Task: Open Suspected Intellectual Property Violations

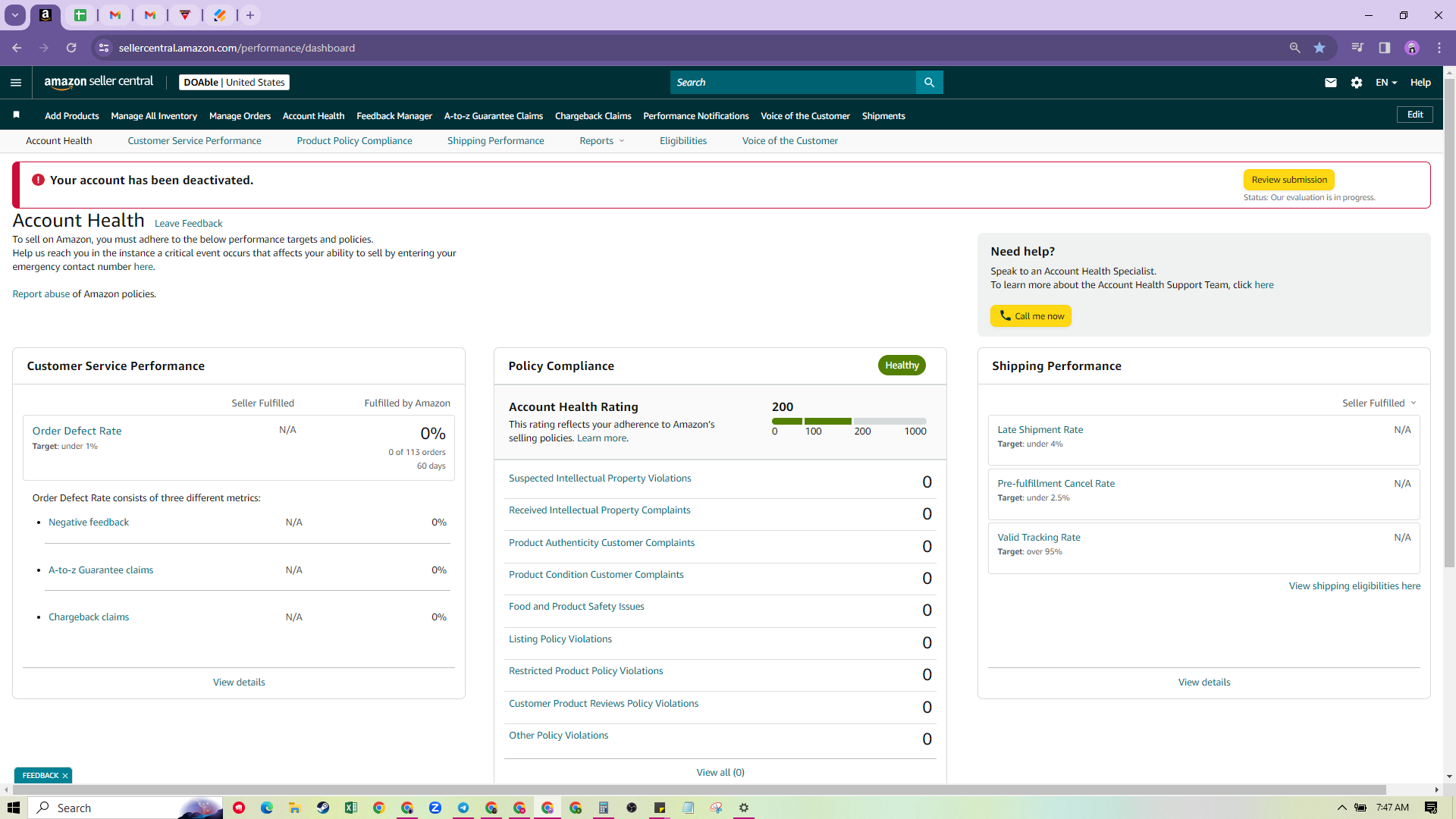Action: (x=600, y=479)
